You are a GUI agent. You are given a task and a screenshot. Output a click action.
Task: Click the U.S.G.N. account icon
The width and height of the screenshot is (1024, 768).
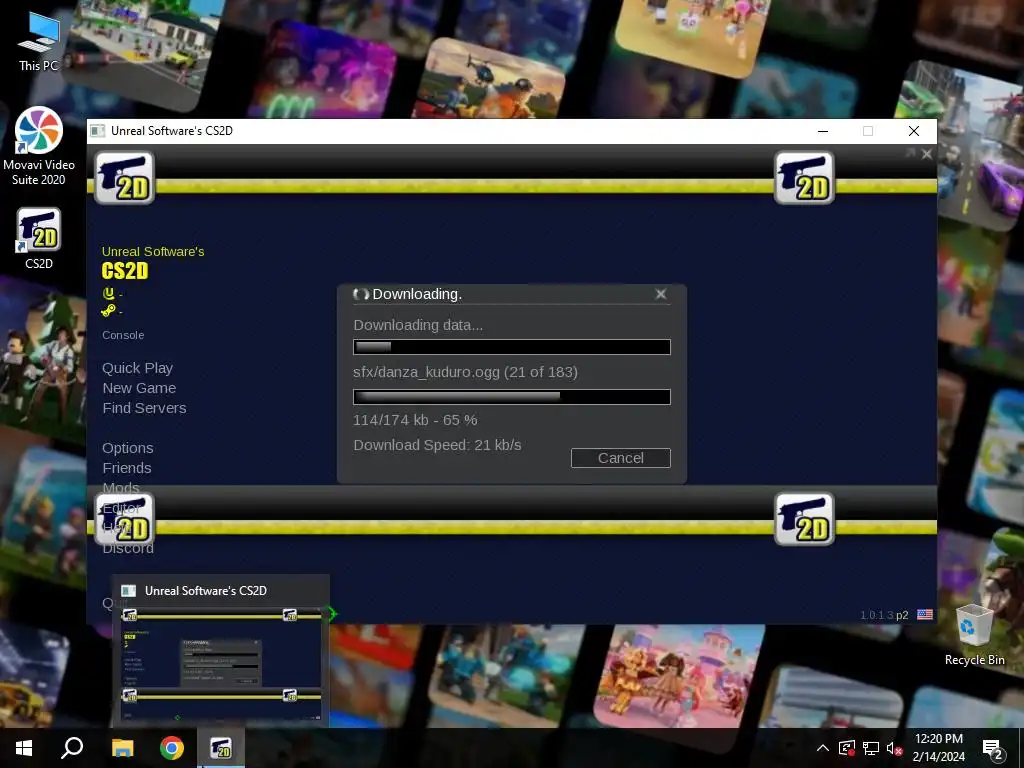pyautogui.click(x=108, y=293)
